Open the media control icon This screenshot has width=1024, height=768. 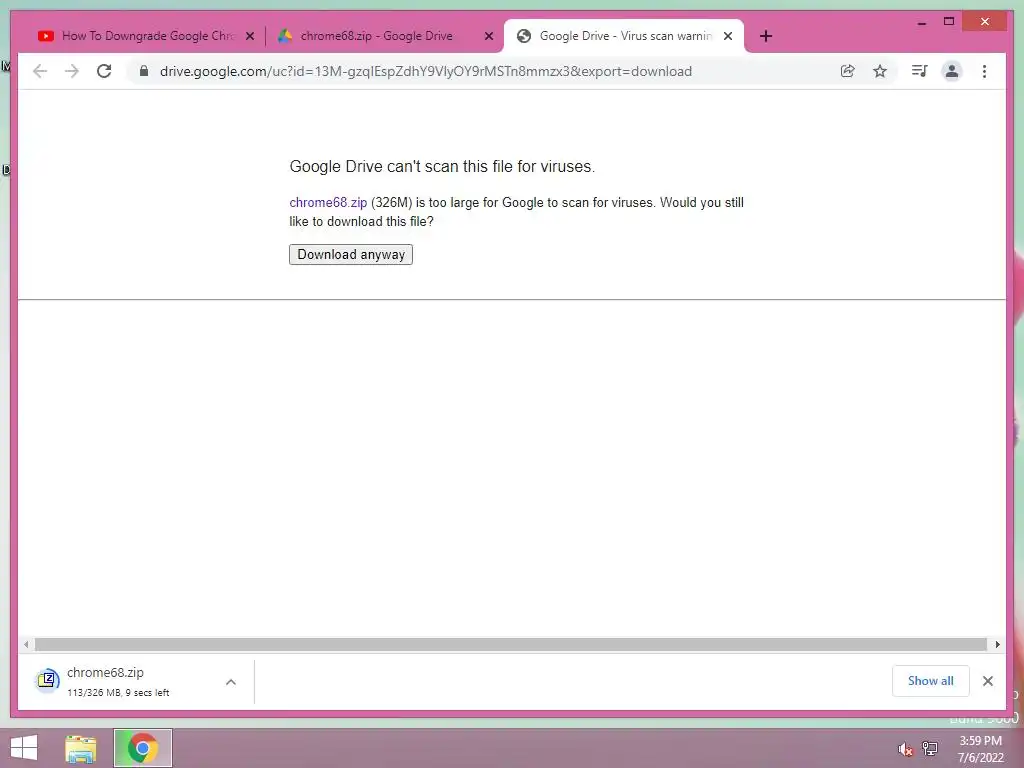pos(919,71)
